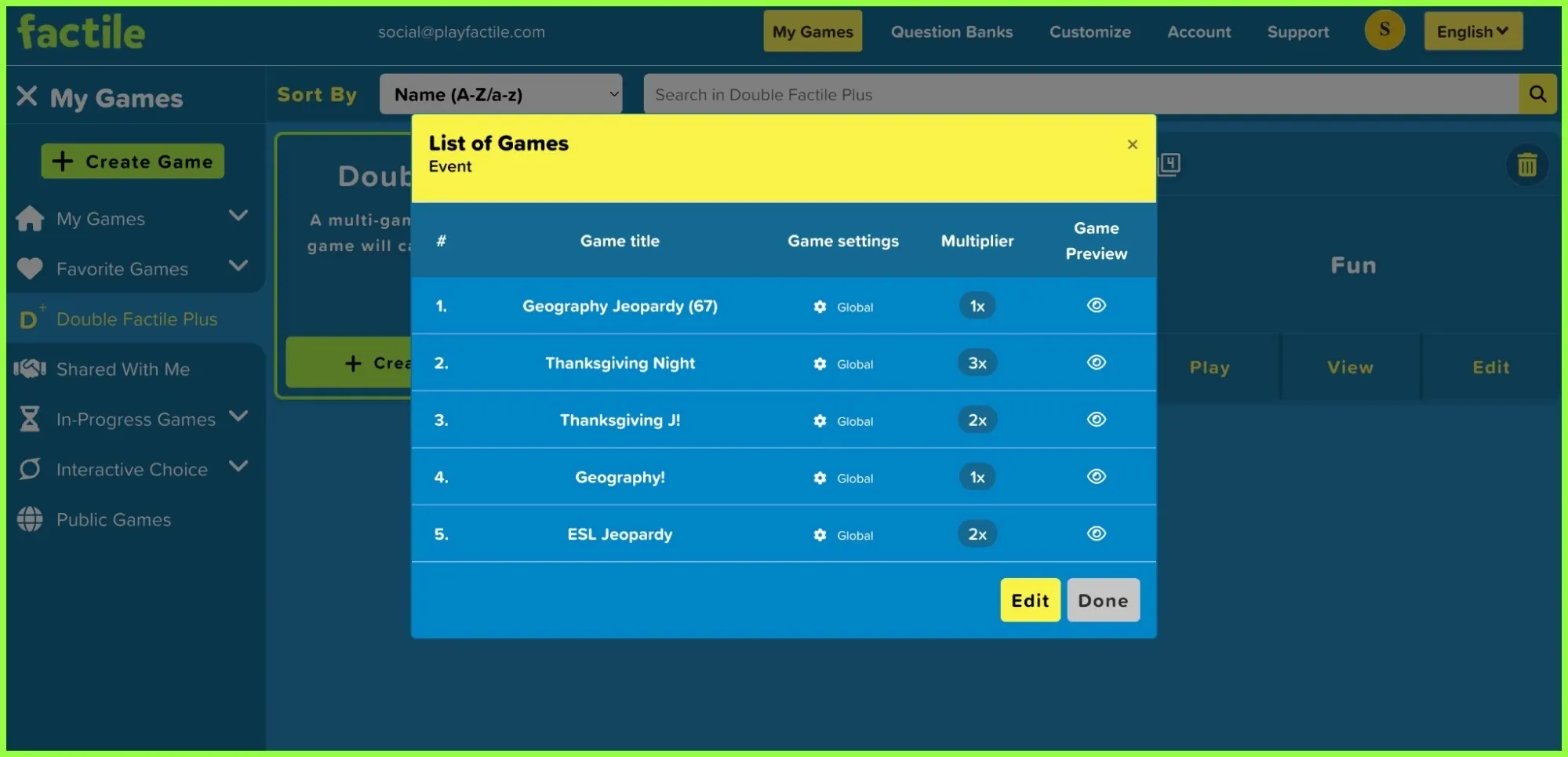Open In-Progress Games via the hourglass icon
1568x757 pixels.
(30, 419)
